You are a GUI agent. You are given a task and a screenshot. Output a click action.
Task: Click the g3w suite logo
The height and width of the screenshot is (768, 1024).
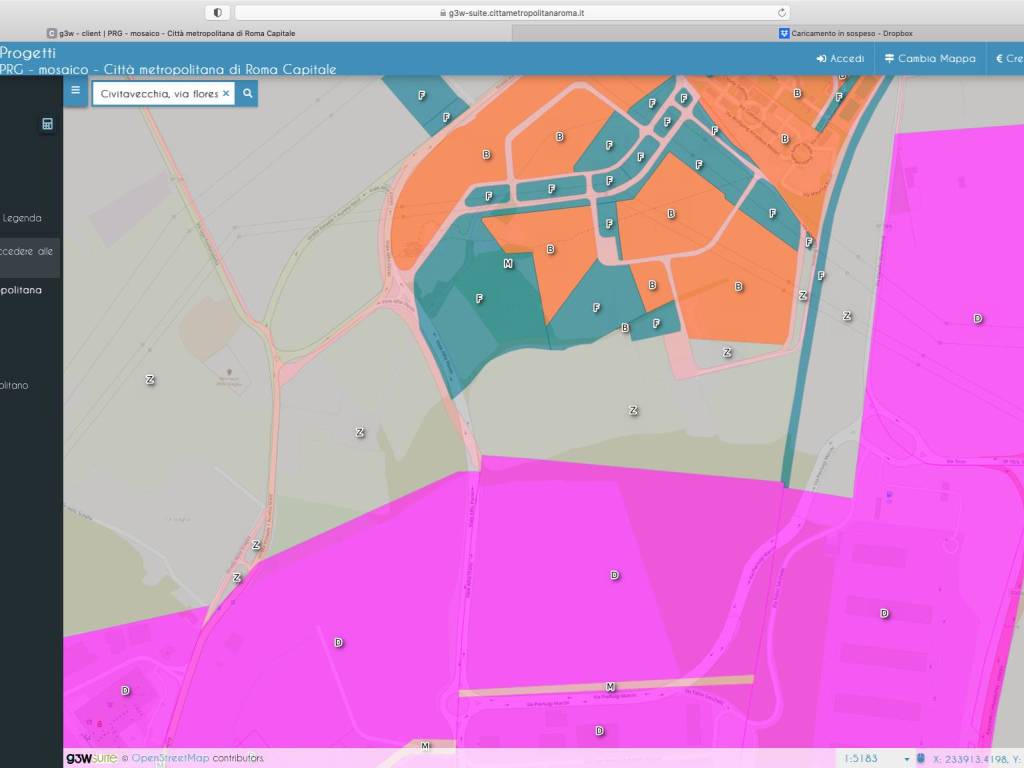[x=92, y=758]
